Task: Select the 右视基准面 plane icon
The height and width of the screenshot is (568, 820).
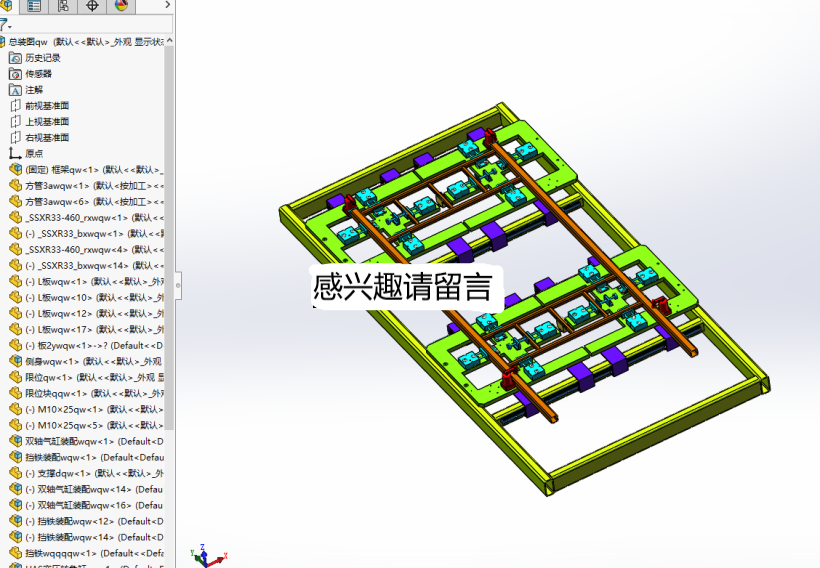Action: 15,138
